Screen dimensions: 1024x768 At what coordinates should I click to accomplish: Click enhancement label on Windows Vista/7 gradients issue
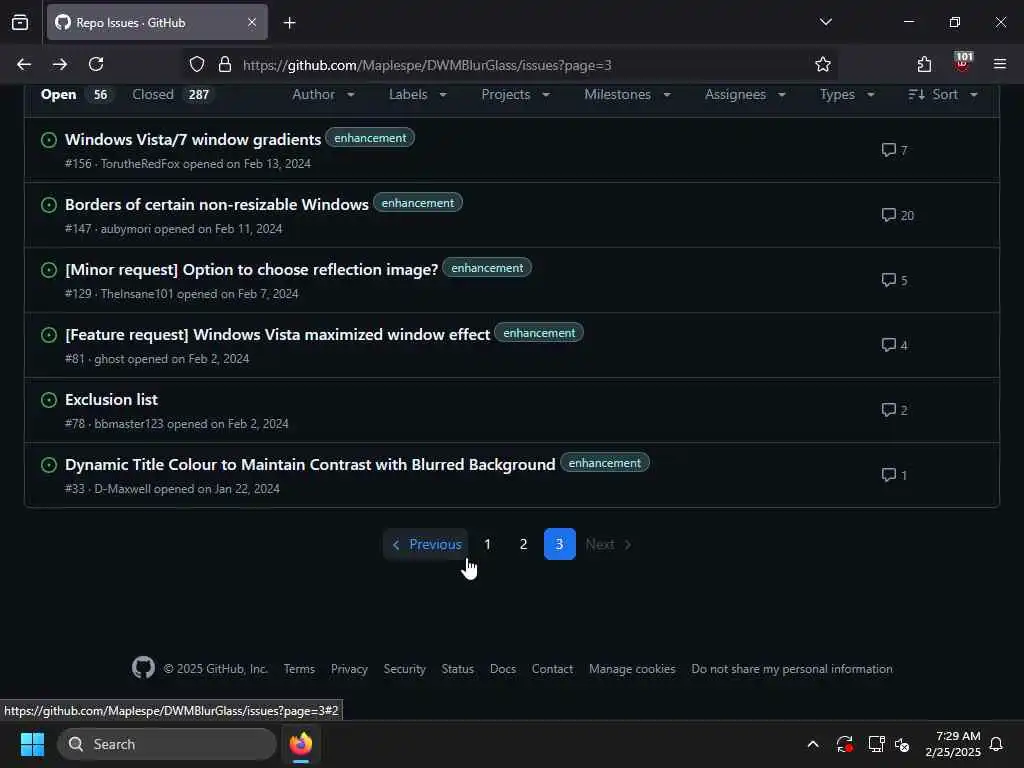pos(370,138)
